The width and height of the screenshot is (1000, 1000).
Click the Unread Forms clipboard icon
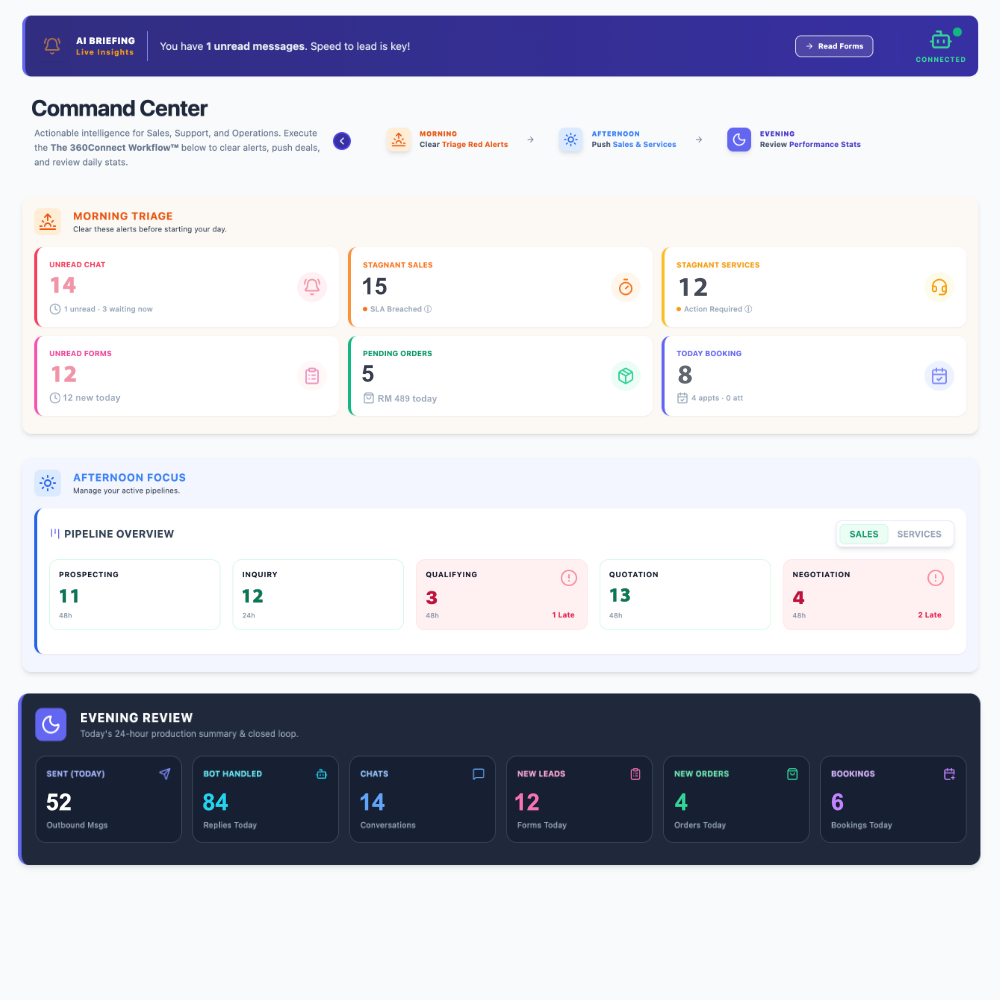pyautogui.click(x=312, y=376)
